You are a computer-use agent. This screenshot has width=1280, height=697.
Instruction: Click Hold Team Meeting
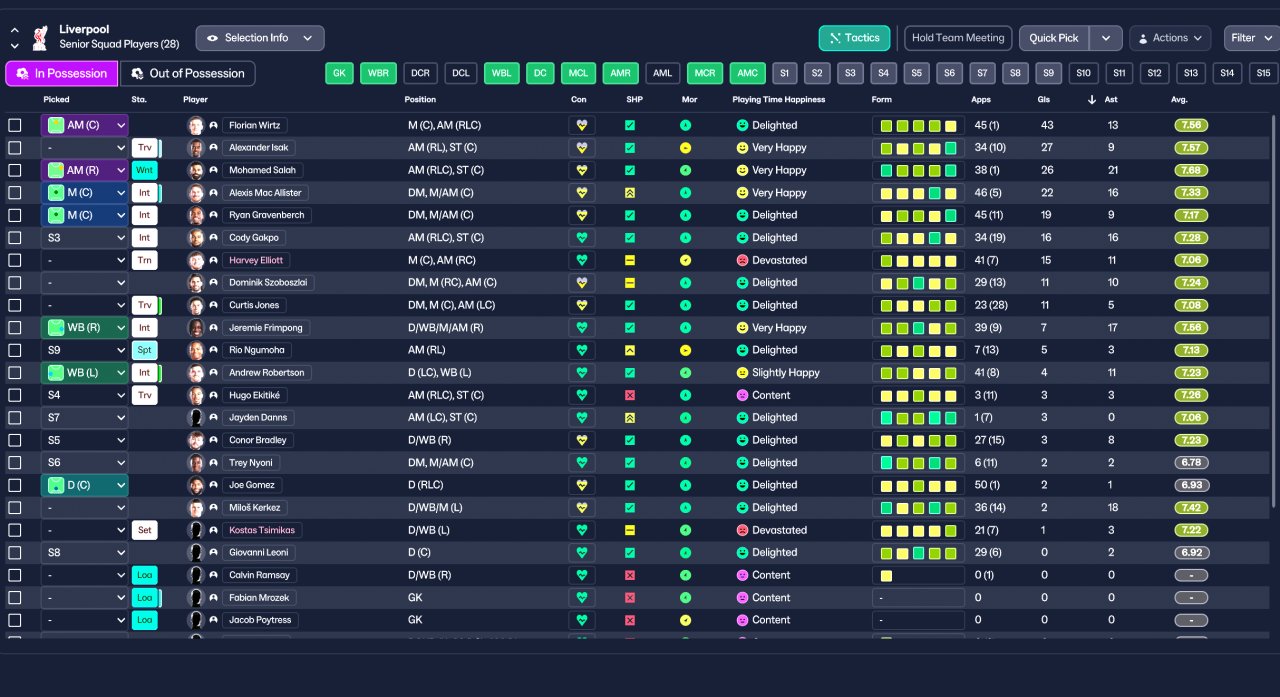(958, 38)
